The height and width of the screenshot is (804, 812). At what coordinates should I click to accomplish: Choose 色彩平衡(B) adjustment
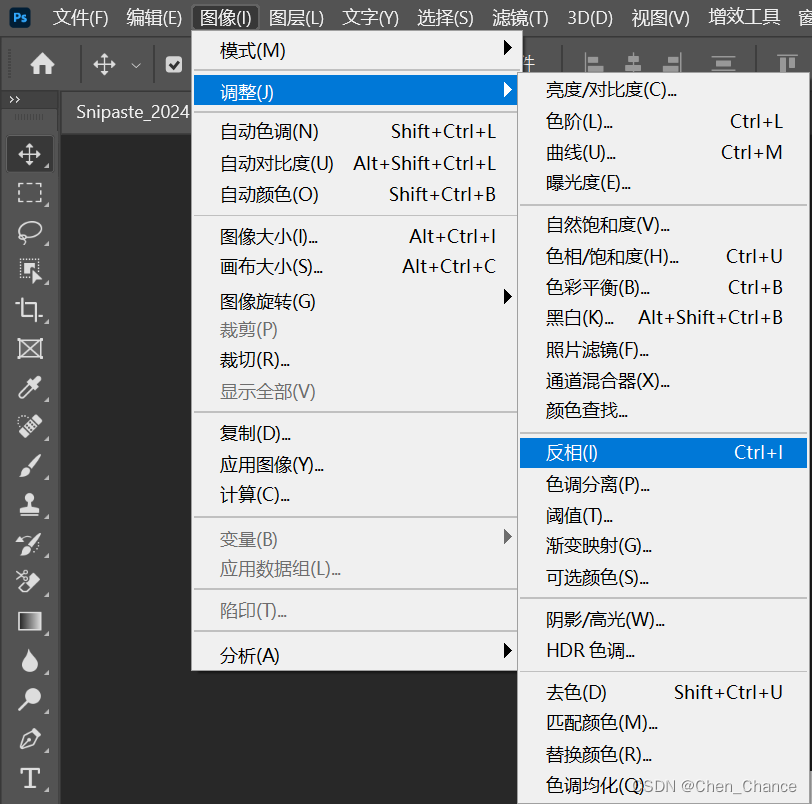tap(663, 287)
